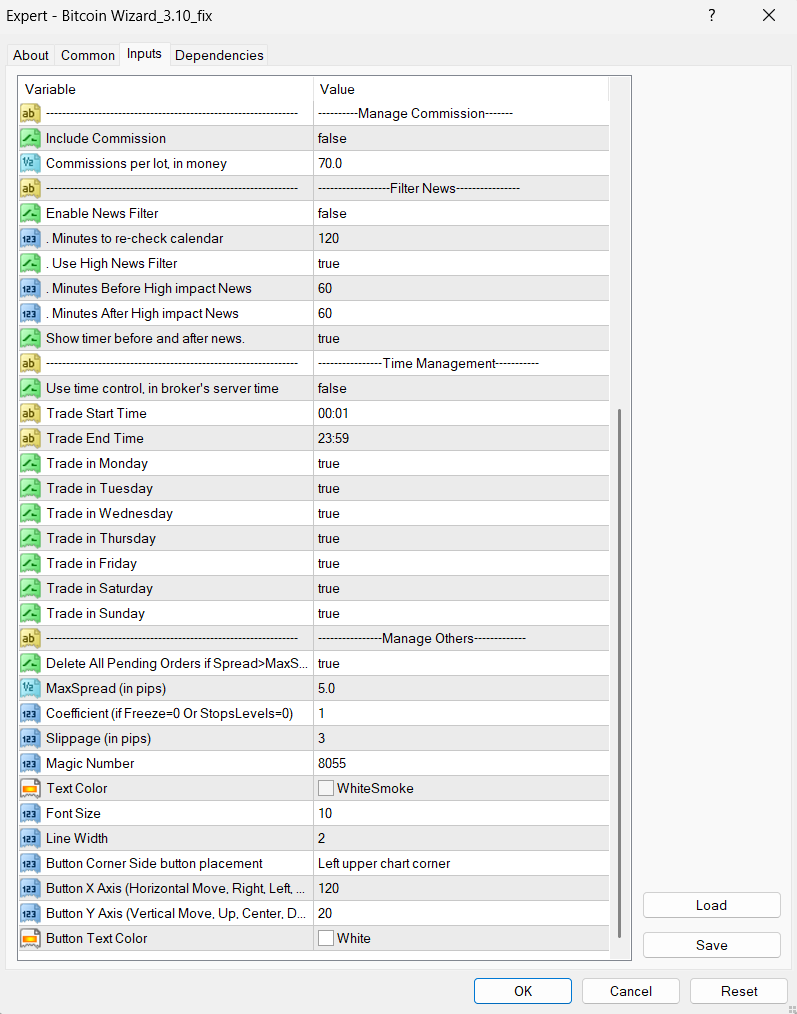
Task: Click the Trade End Time value 23:59
Action: (333, 438)
